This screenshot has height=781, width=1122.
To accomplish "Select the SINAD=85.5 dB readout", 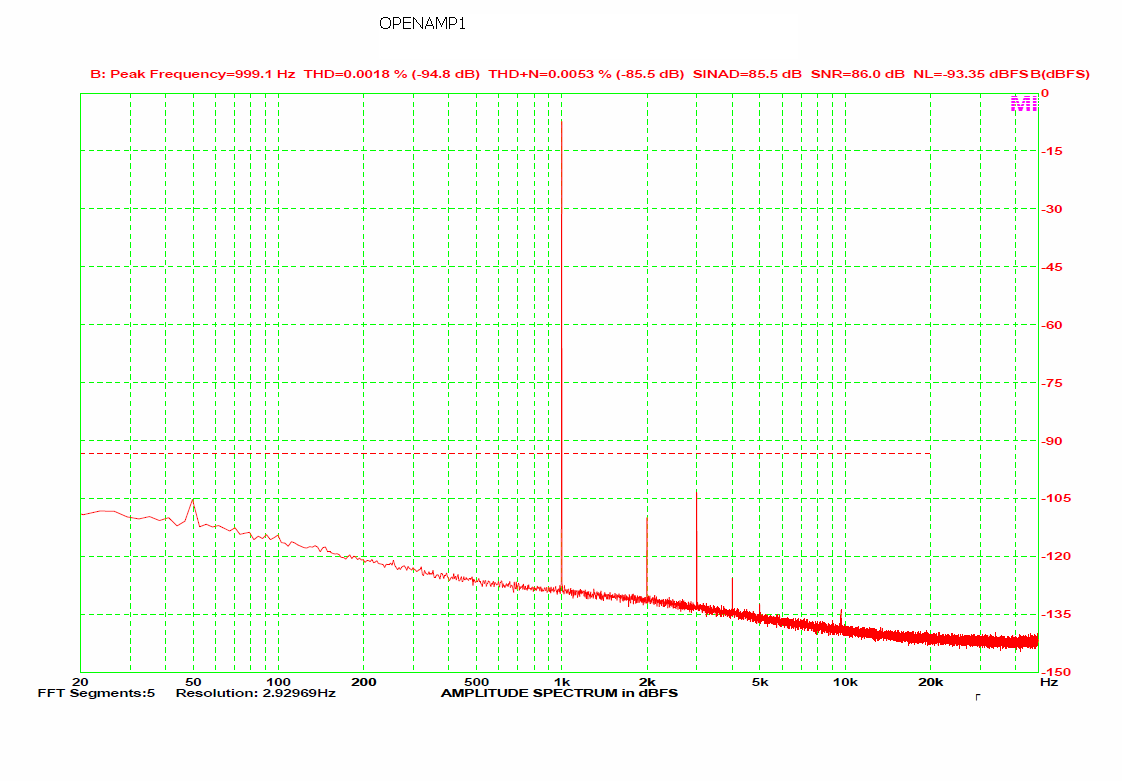I will [747, 74].
